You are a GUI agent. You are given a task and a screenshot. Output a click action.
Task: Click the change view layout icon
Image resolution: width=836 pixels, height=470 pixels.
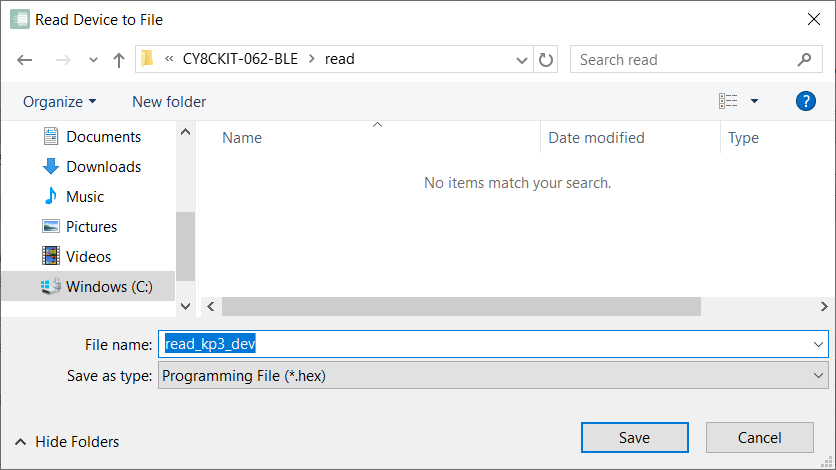(728, 101)
